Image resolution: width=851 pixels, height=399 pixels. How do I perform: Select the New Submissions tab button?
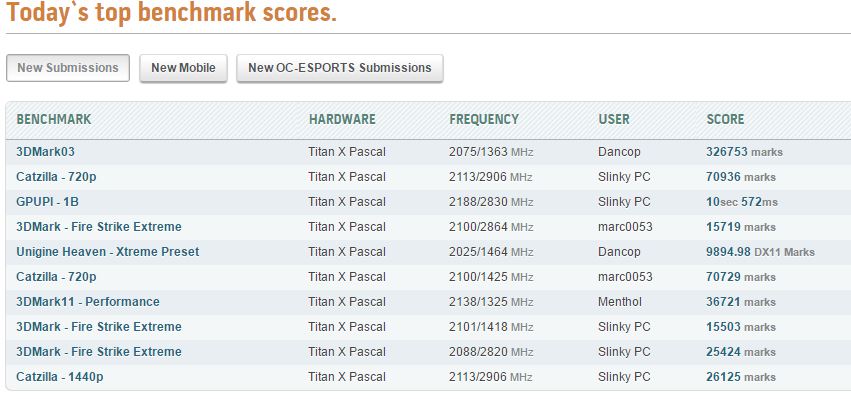pos(68,68)
